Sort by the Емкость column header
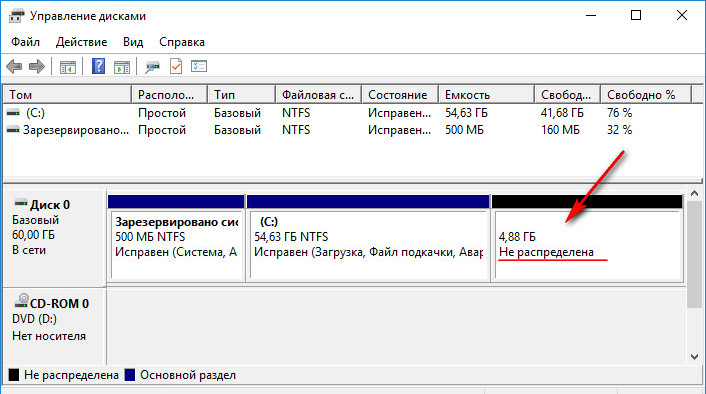The image size is (706, 394). [x=487, y=95]
